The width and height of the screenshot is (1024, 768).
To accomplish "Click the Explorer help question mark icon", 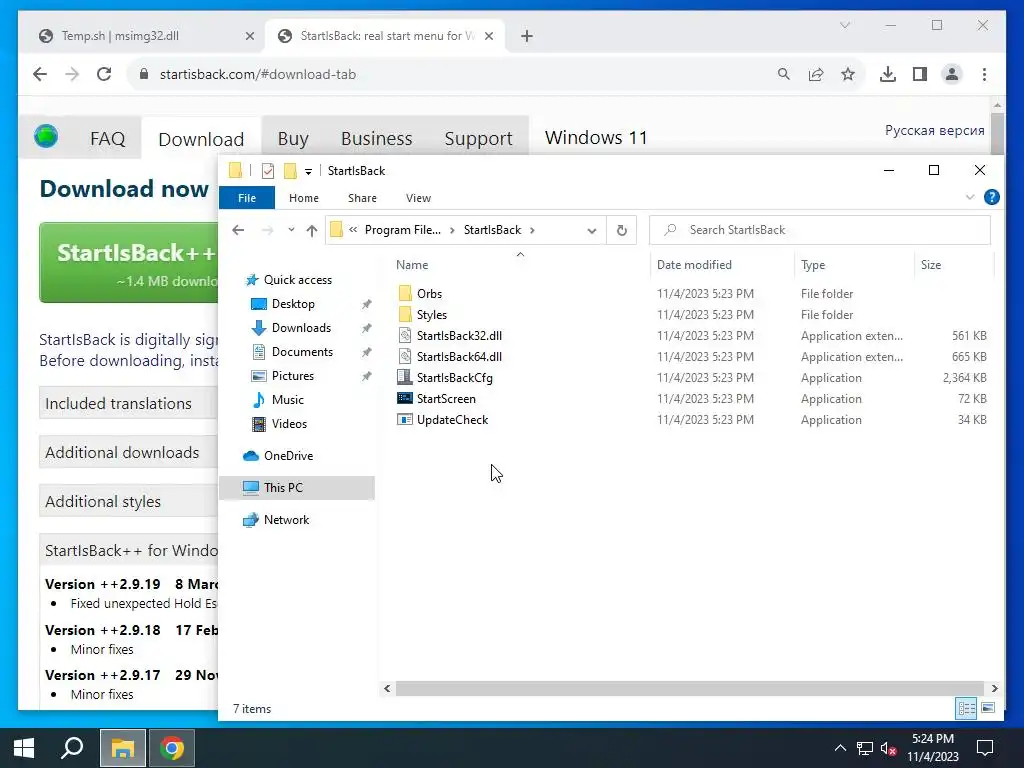I will pos(991,197).
